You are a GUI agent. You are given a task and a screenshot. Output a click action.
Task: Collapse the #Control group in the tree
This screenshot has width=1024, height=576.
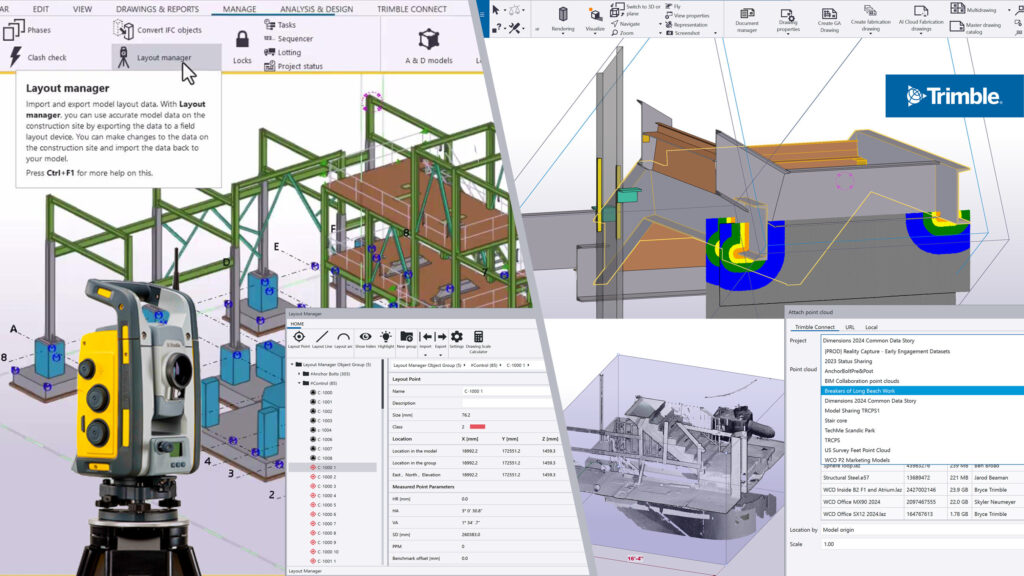(x=297, y=382)
